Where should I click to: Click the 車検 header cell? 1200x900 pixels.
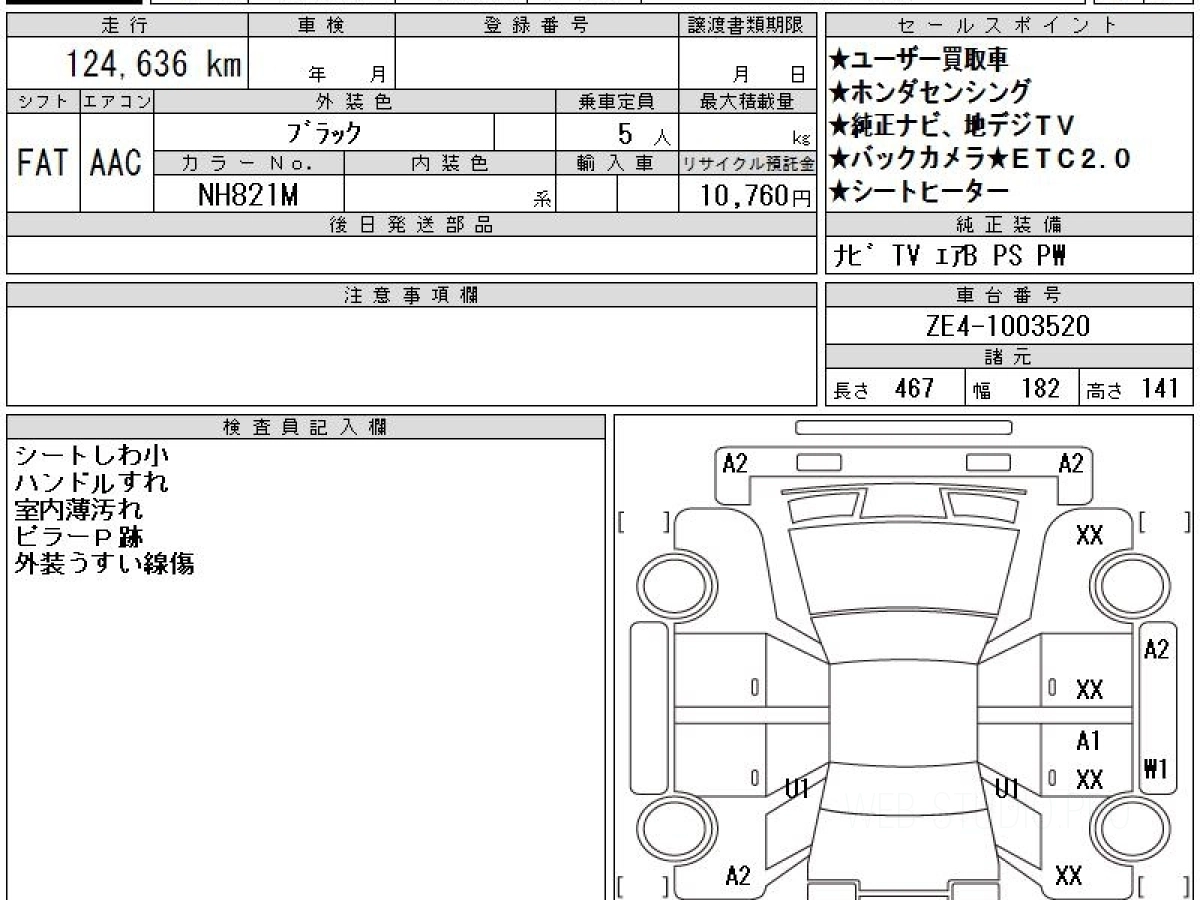click(x=321, y=26)
